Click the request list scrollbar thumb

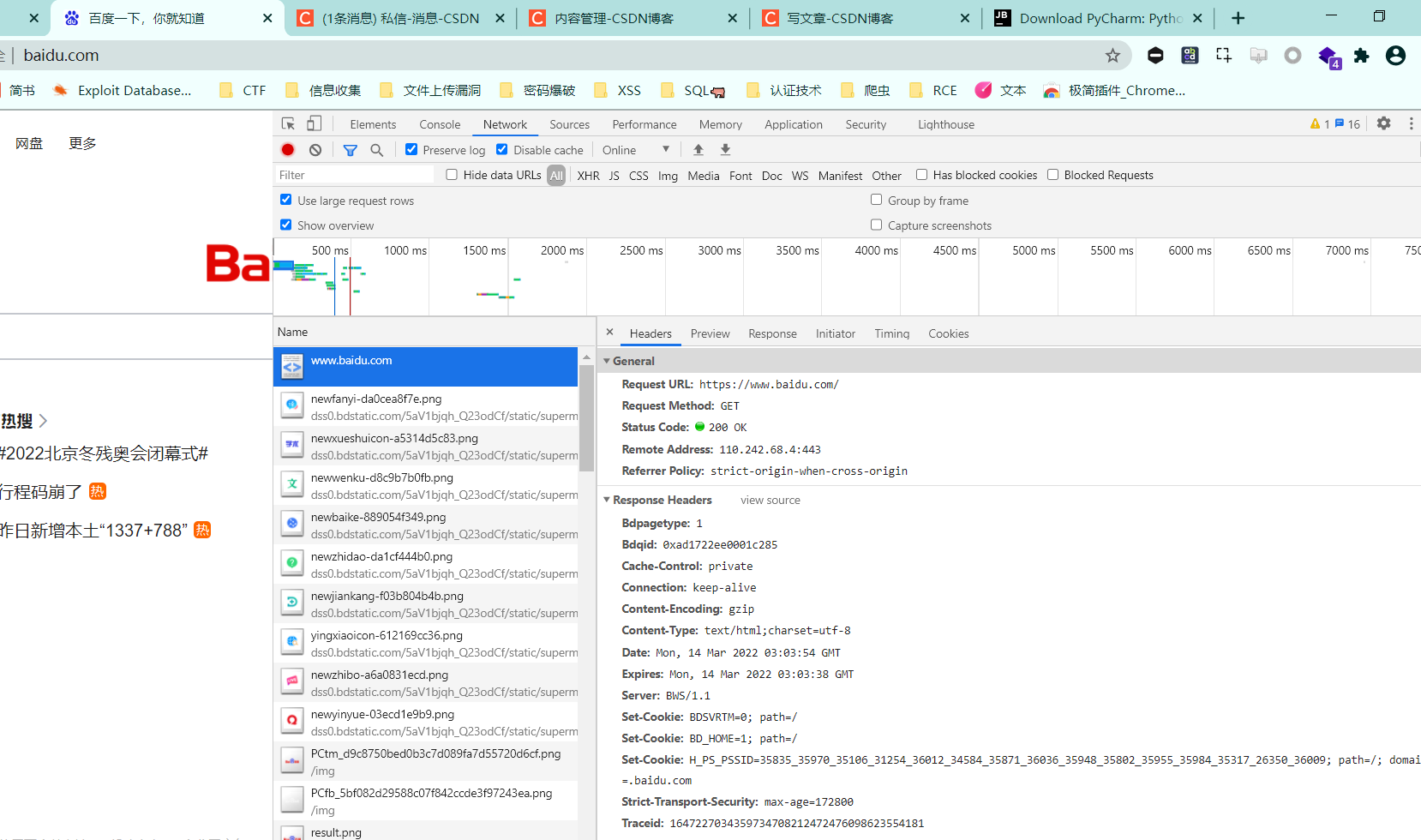(586, 418)
